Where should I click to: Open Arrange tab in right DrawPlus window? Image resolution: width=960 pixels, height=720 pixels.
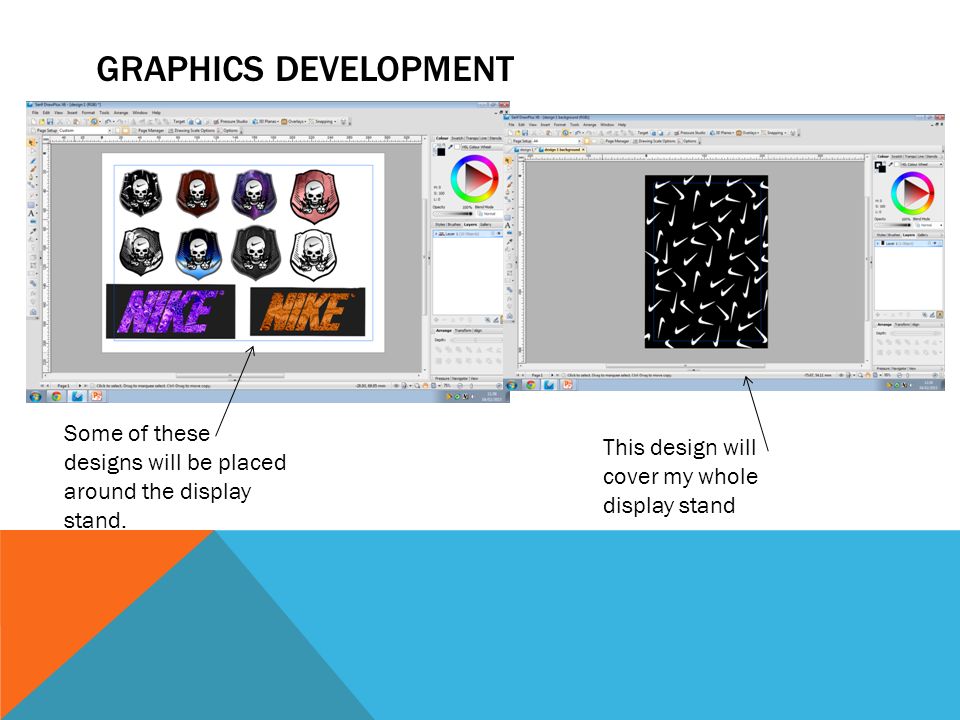(x=885, y=324)
